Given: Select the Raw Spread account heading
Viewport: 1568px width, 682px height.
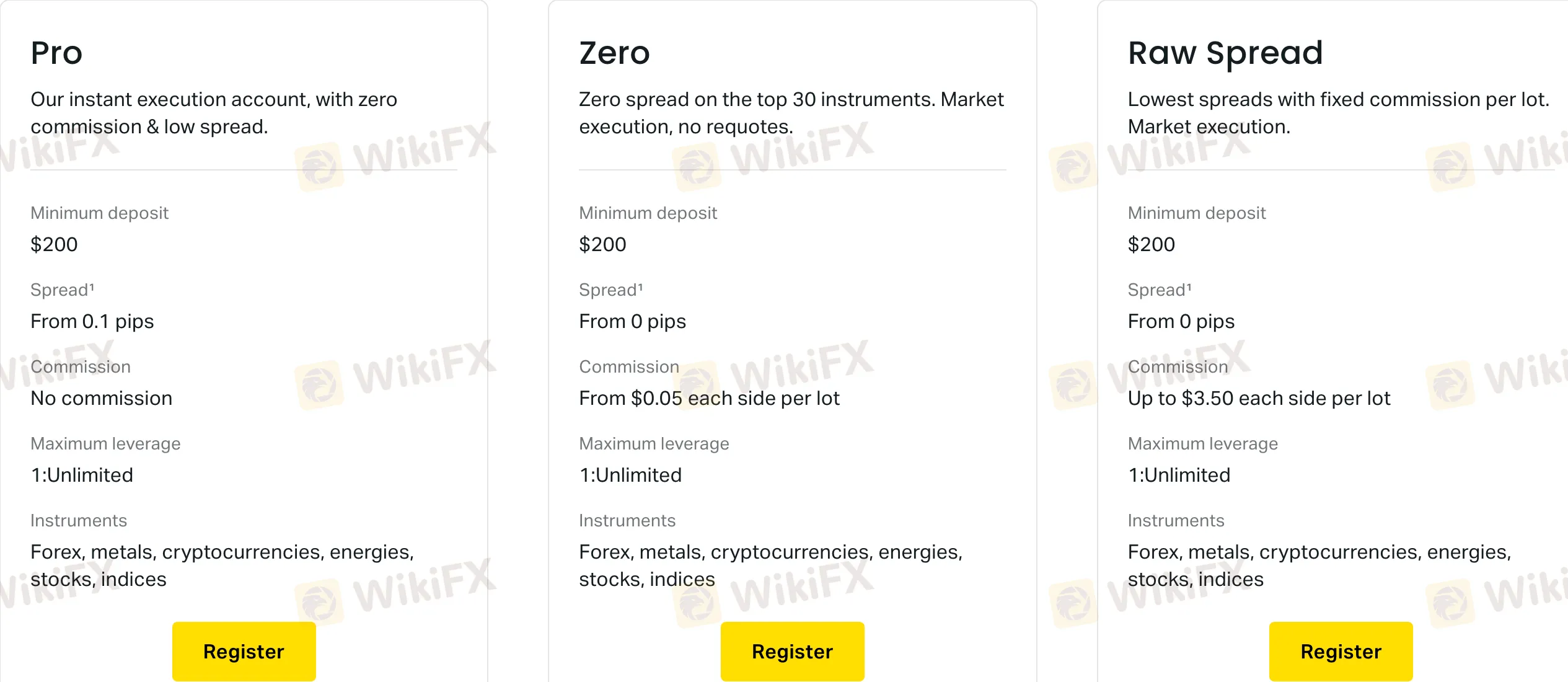Looking at the screenshot, I should tap(1225, 54).
